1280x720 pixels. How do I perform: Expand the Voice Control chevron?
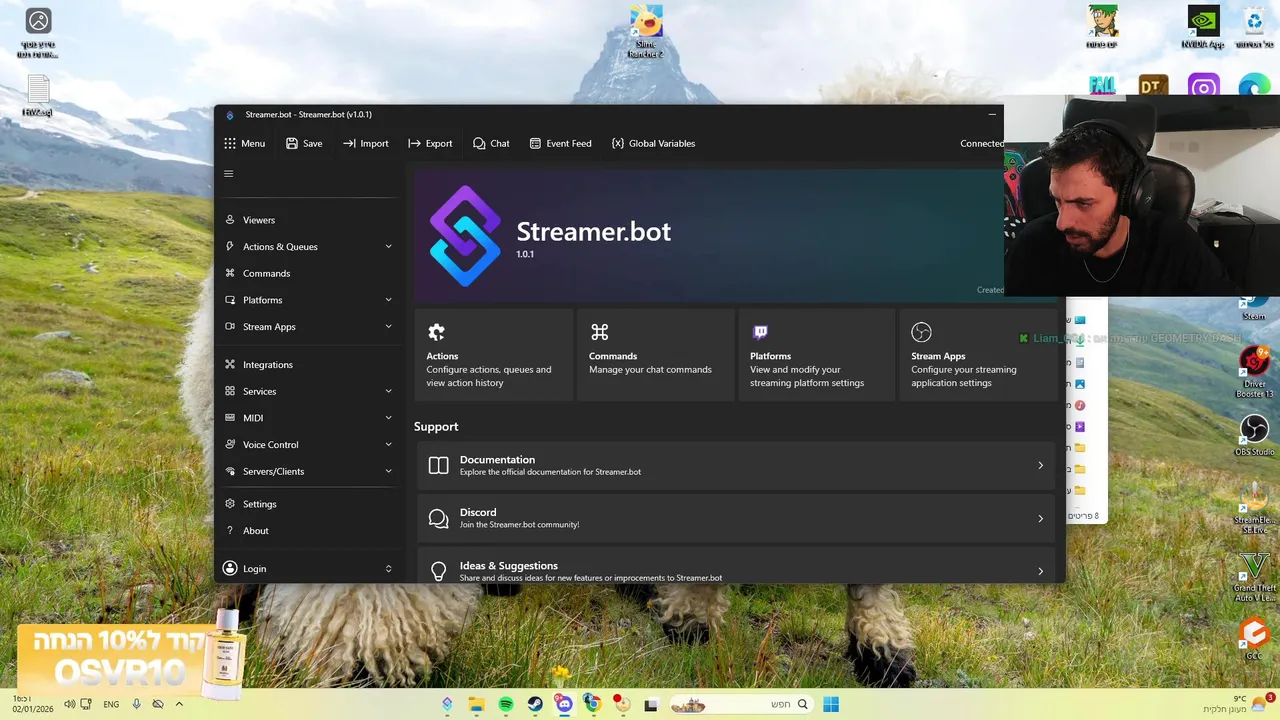tap(389, 445)
